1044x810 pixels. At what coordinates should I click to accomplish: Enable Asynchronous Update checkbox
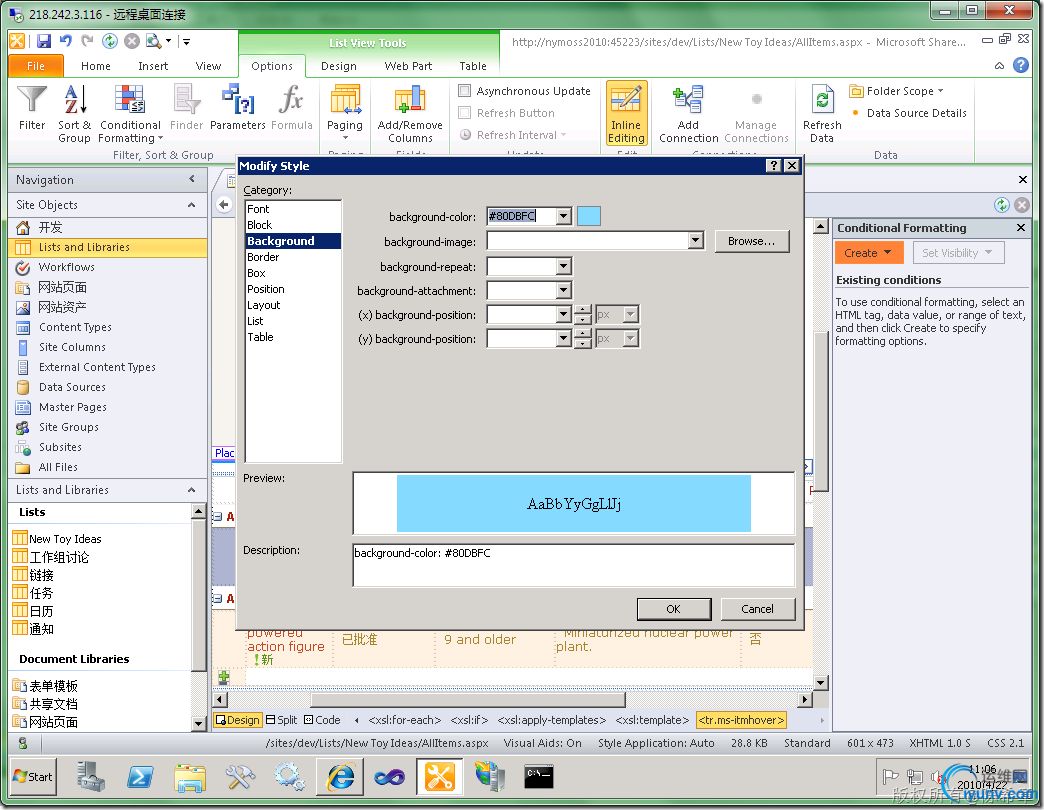(465, 91)
